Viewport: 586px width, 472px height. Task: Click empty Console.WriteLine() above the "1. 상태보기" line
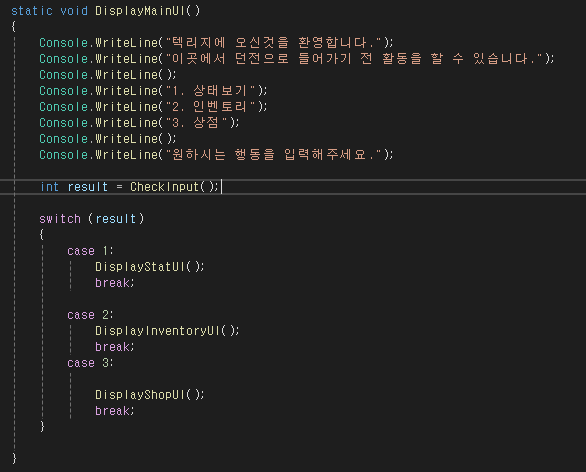pyautogui.click(x=108, y=75)
